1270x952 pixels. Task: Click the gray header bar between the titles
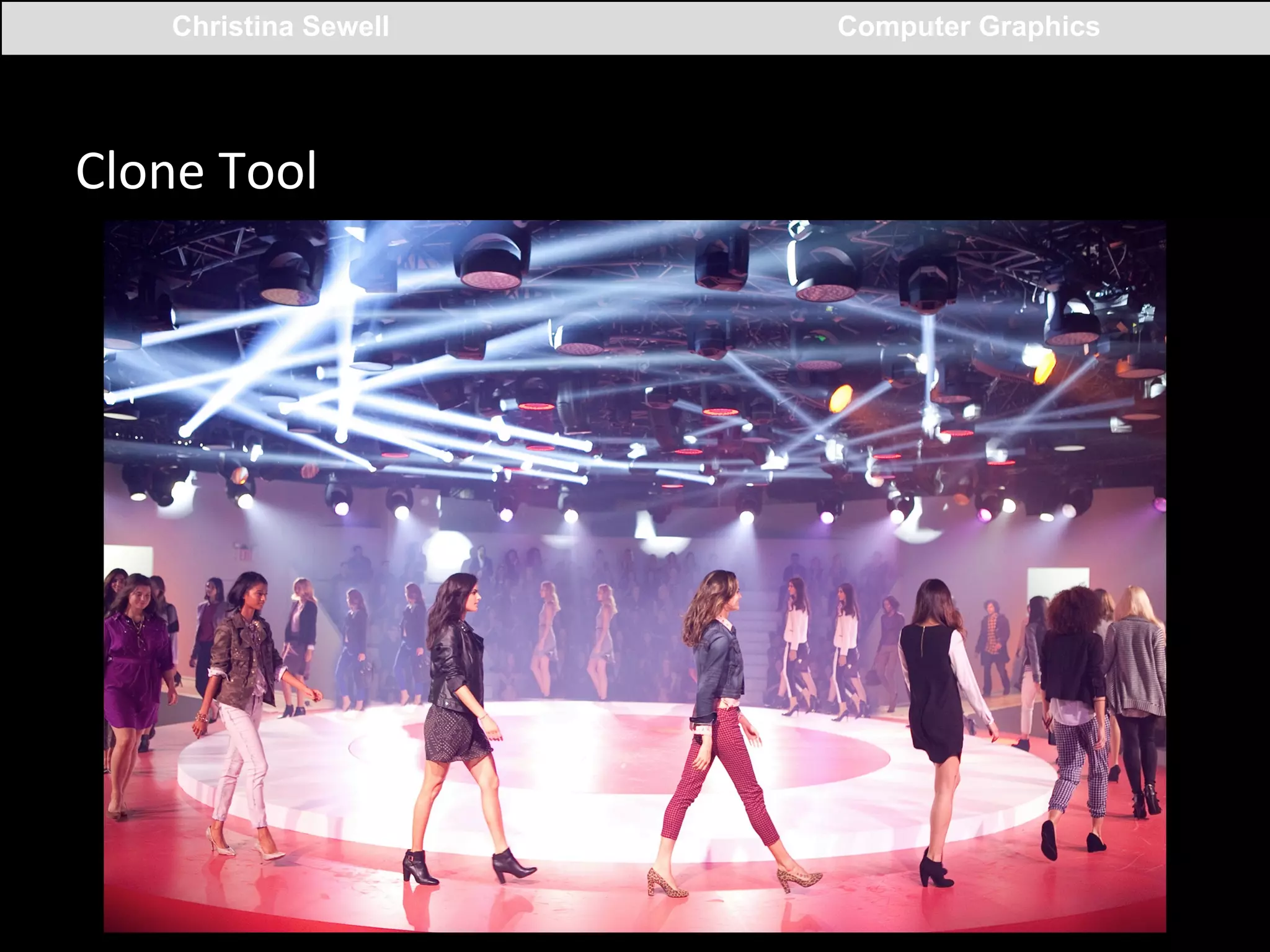pos(614,29)
